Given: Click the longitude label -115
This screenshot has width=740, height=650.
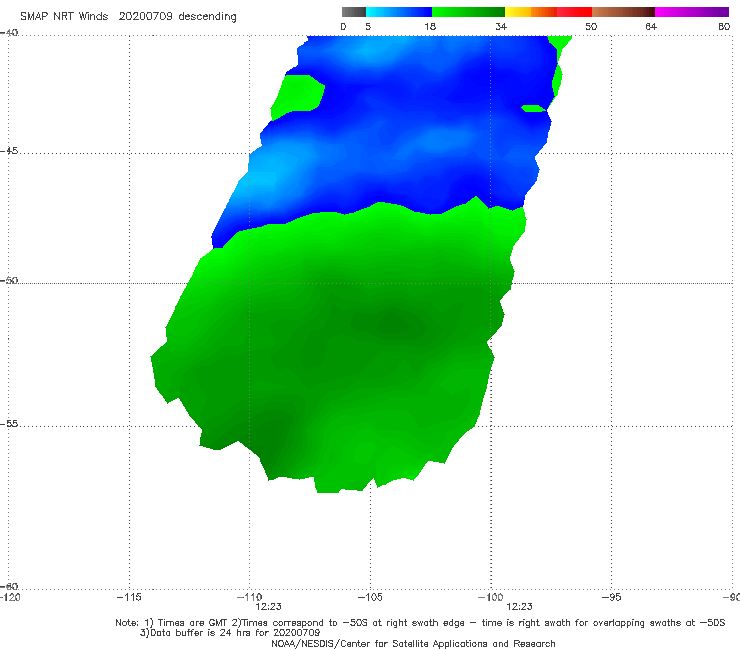Looking at the screenshot, I should pyautogui.click(x=129, y=597).
